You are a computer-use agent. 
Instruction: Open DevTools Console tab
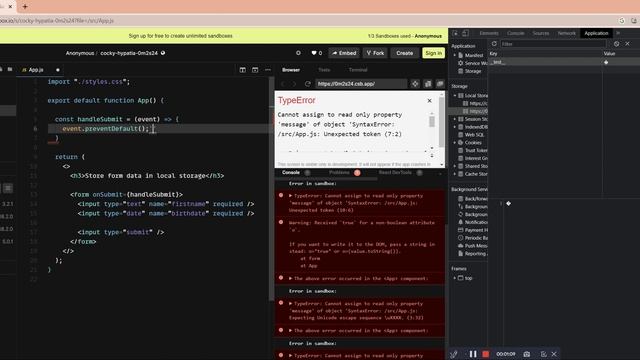(516, 33)
